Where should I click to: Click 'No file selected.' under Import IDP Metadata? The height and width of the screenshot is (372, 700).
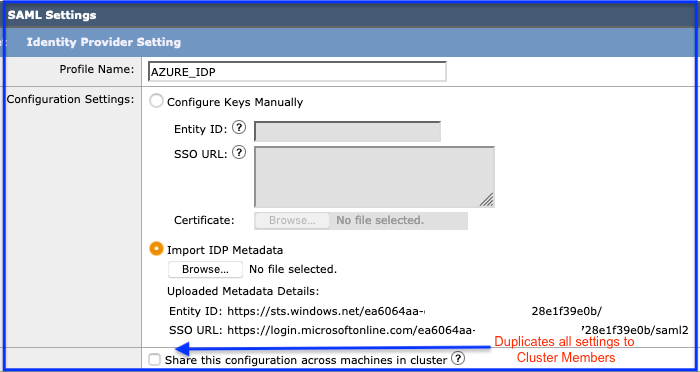coord(293,269)
